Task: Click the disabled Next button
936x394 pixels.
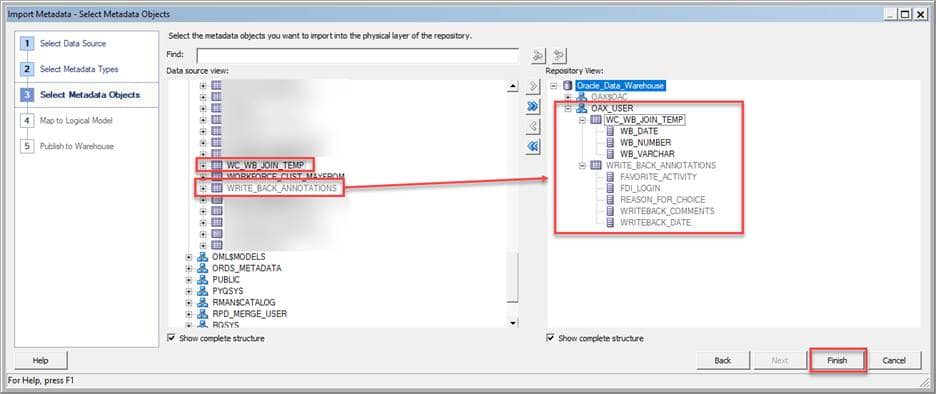Action: click(x=780, y=361)
